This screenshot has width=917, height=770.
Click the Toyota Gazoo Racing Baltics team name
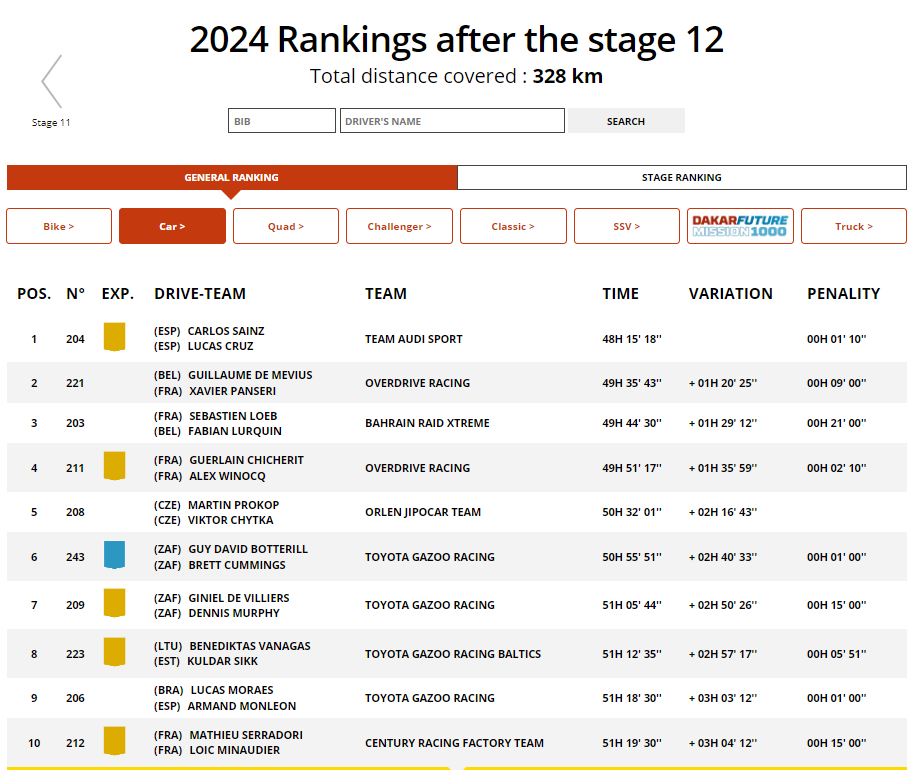453,654
